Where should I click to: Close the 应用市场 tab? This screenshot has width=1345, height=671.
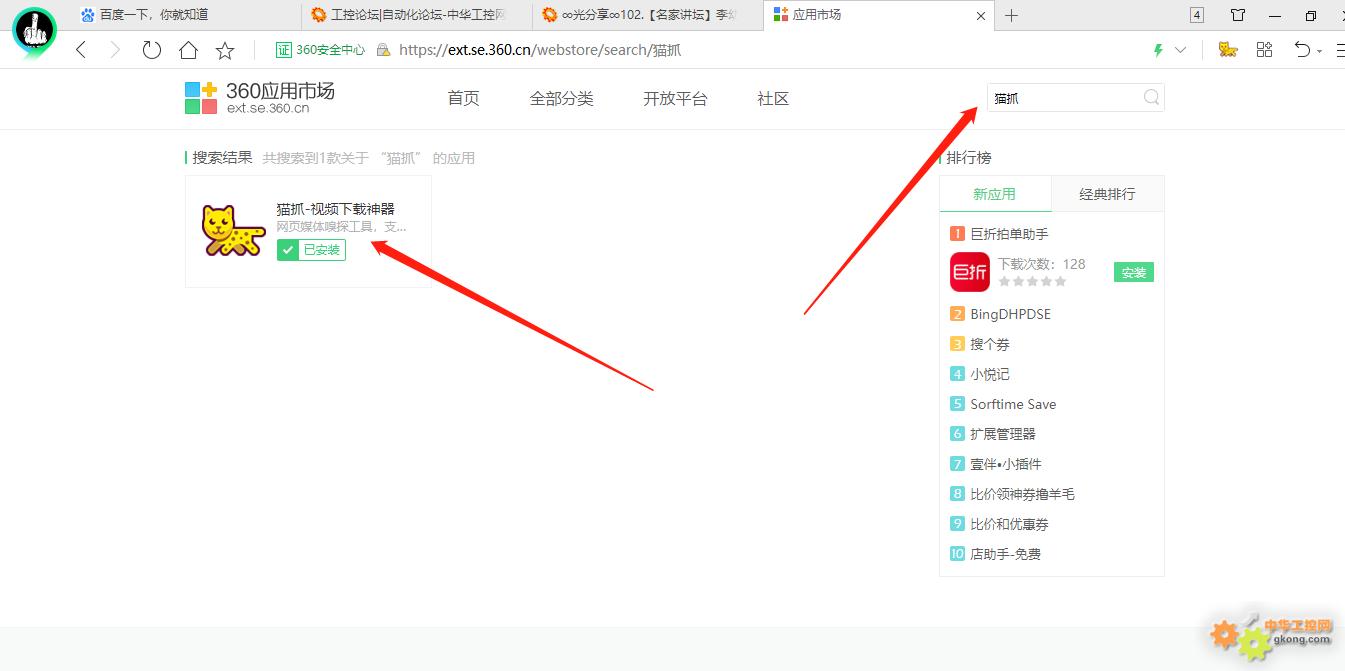[981, 15]
